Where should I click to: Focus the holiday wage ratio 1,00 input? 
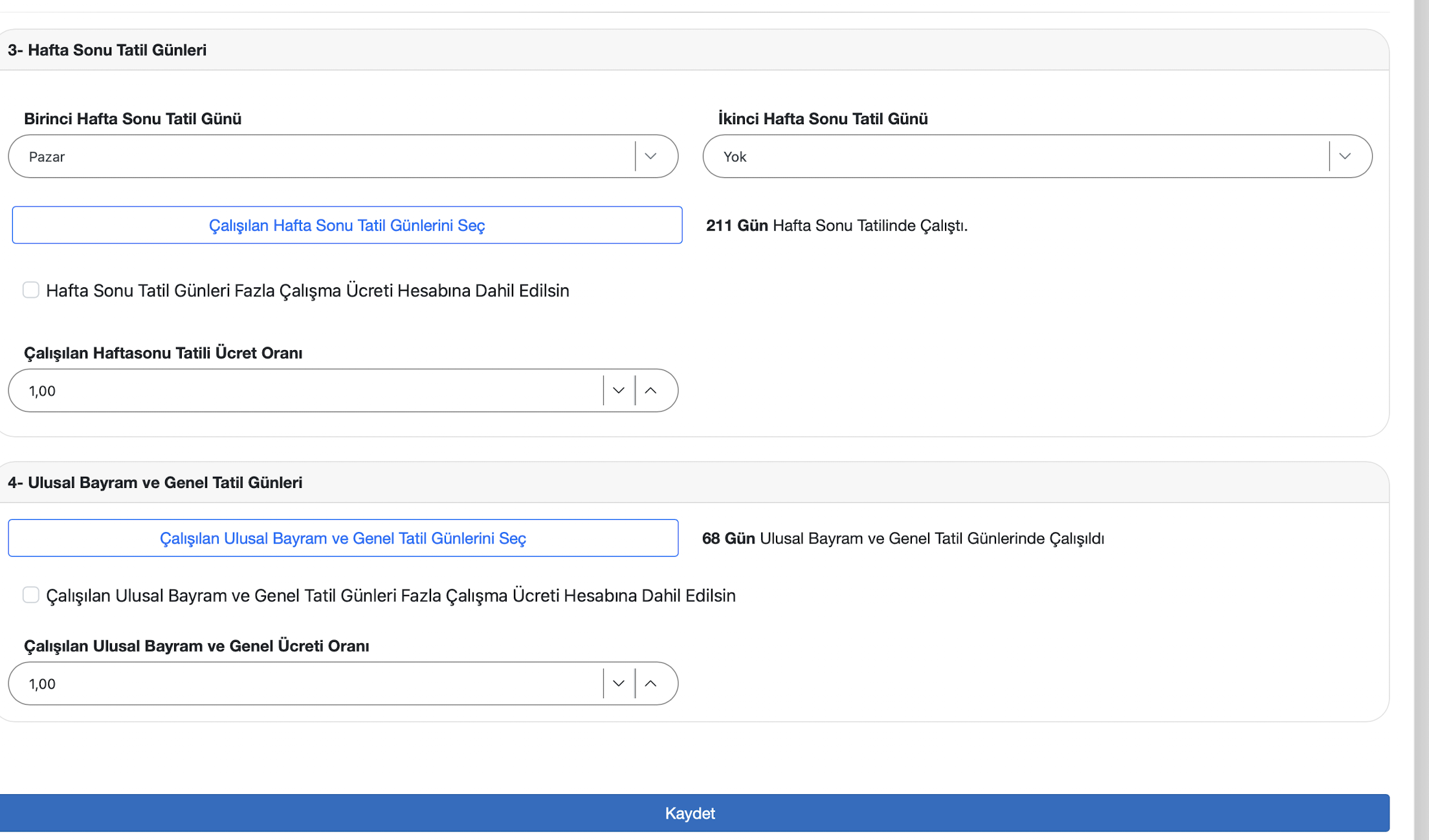(304, 684)
